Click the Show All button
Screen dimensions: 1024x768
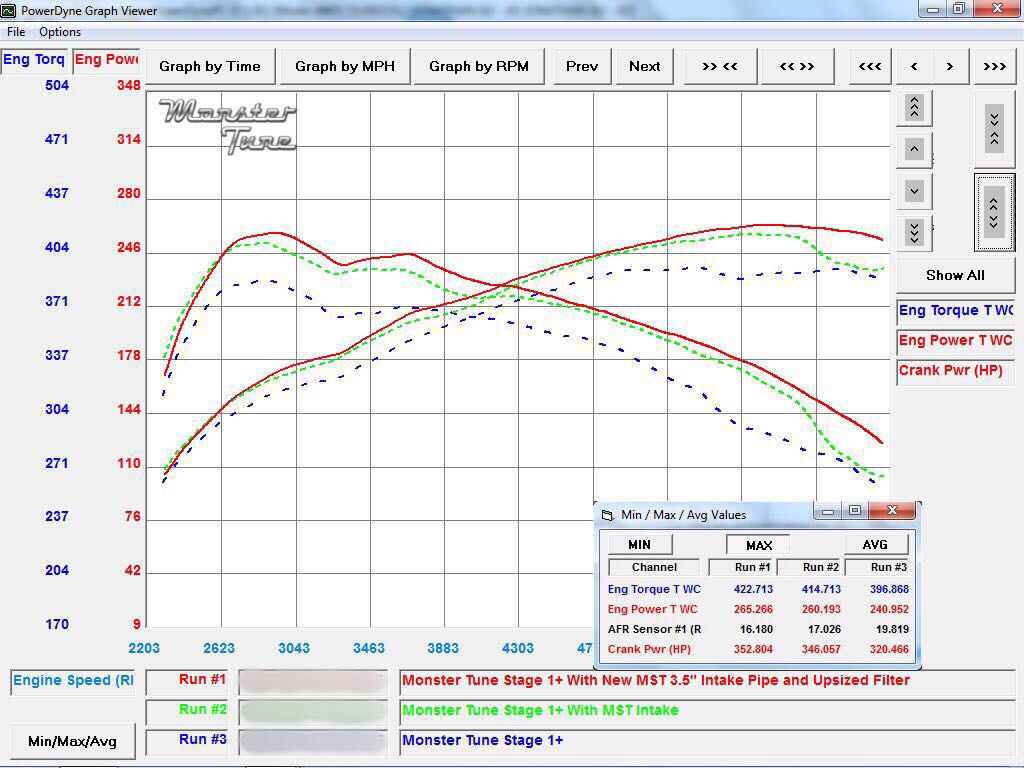(x=954, y=275)
